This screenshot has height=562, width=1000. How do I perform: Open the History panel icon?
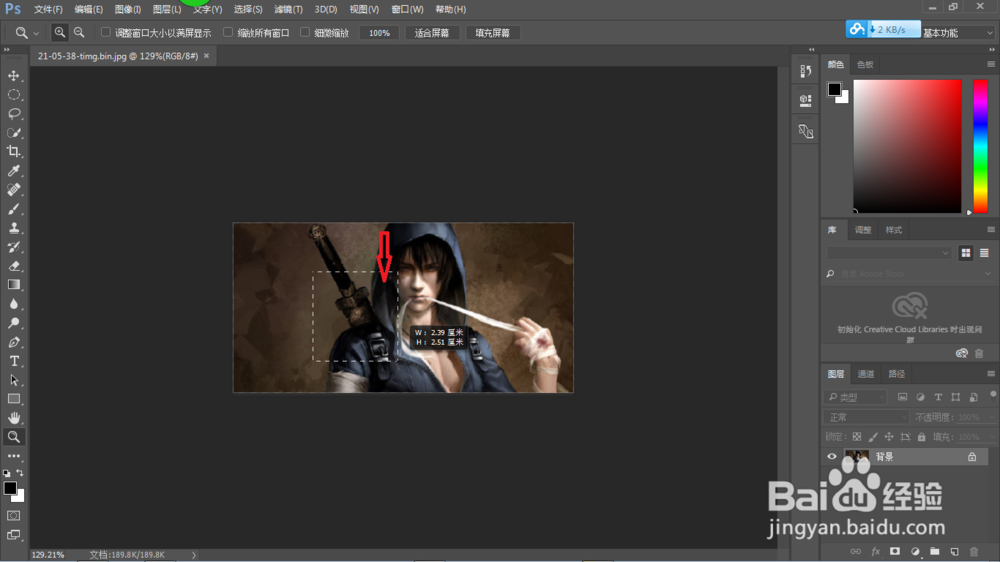coord(805,71)
